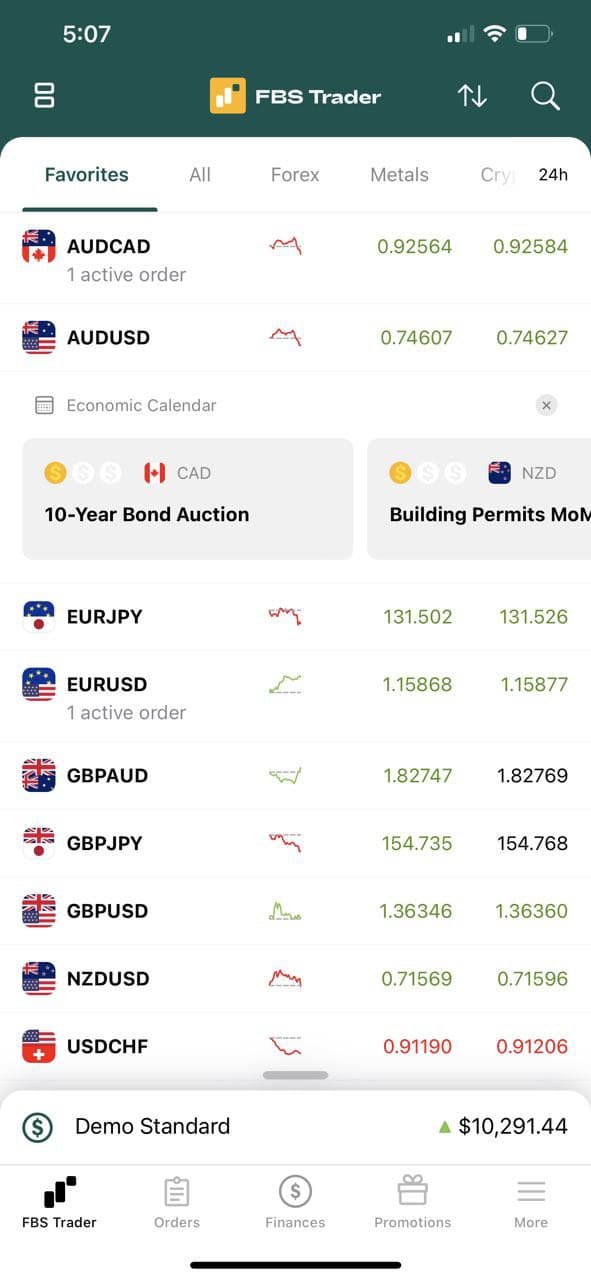This screenshot has width=591, height=1280.
Task: View EURUSD active order details
Action: (x=126, y=712)
